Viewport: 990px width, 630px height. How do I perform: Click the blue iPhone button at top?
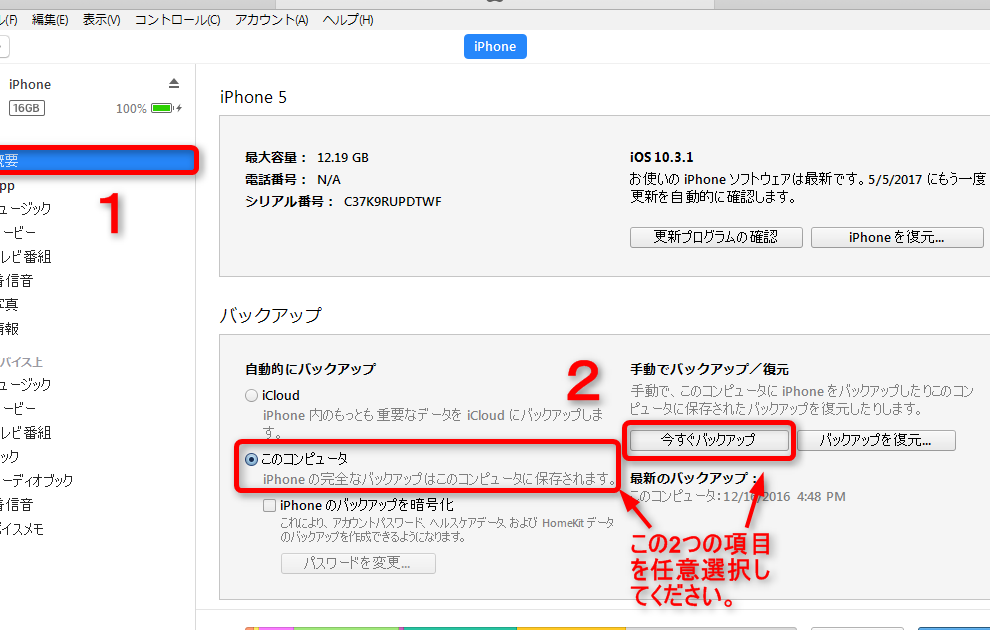(x=495, y=47)
